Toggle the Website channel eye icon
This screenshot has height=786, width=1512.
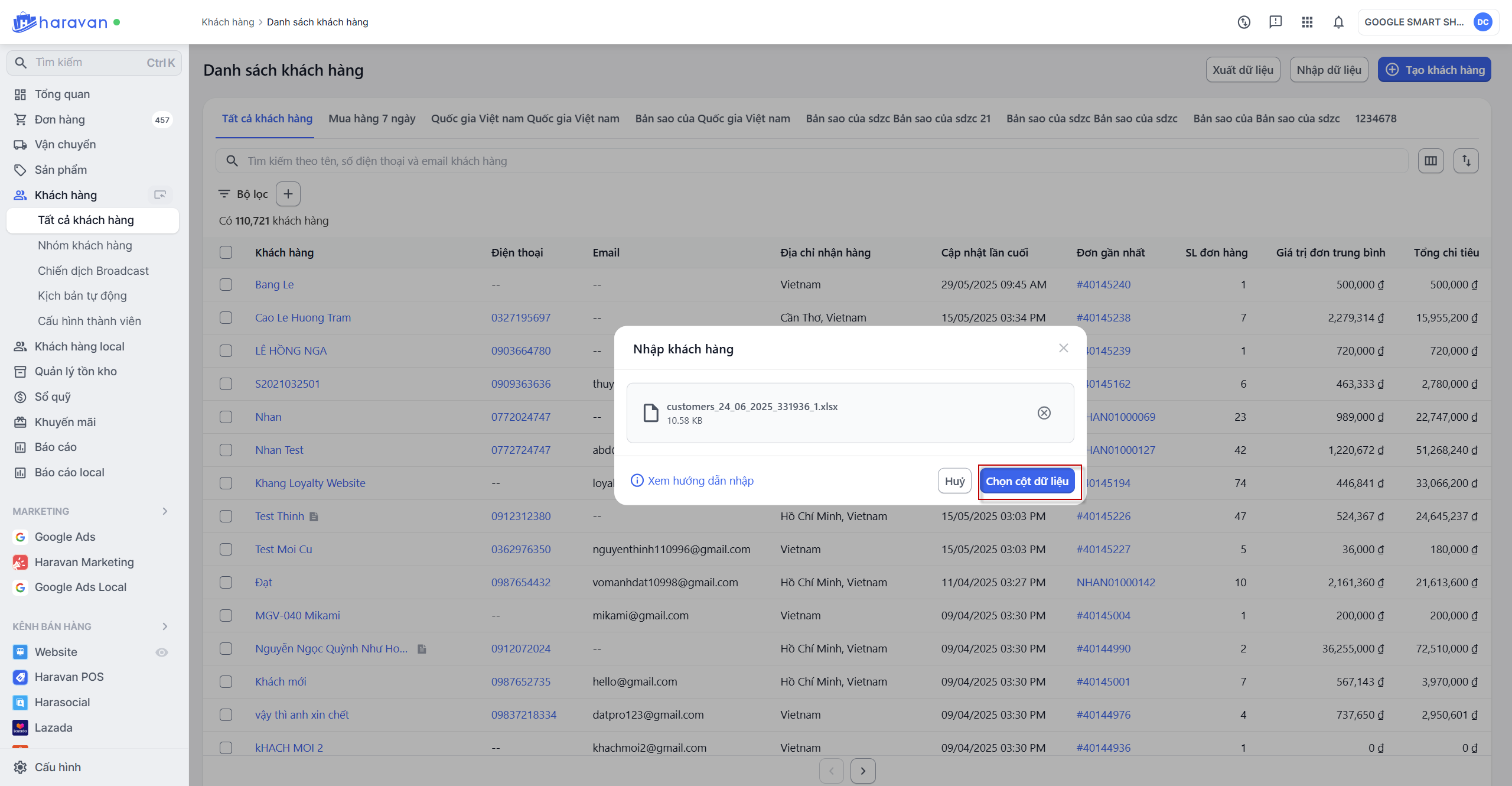point(161,652)
